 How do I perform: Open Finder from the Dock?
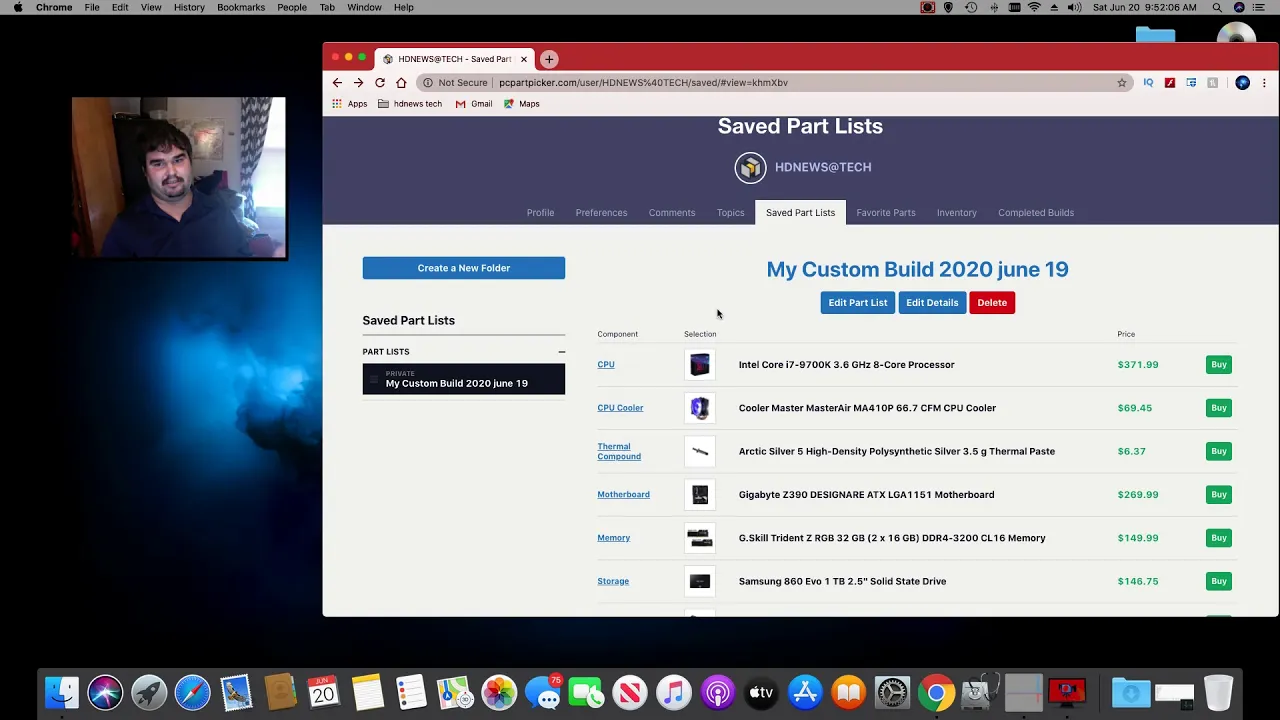[62, 692]
